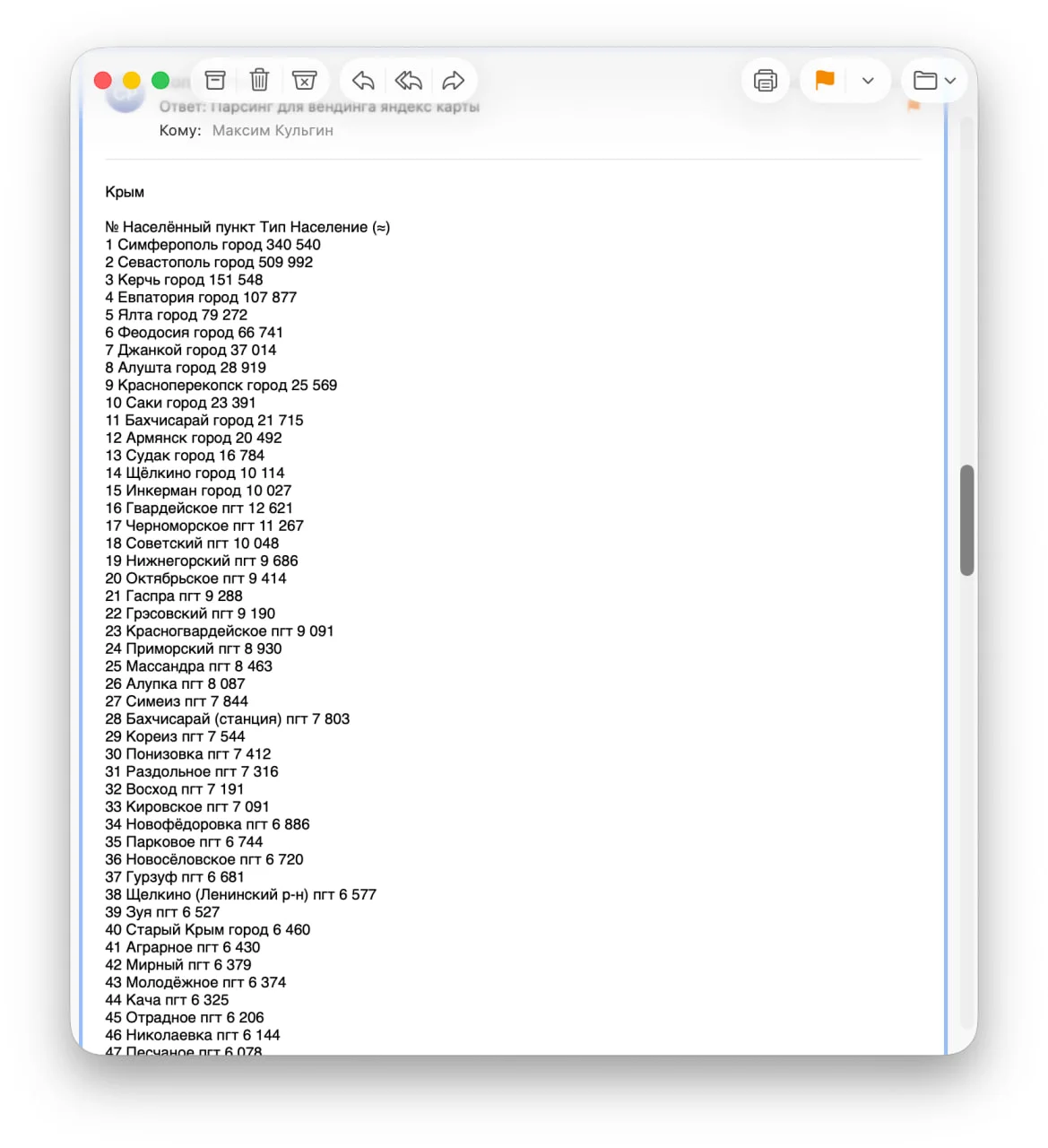Screen dimensions: 1048x1148
Task: Minimize the window with yellow button
Action: coord(132,81)
